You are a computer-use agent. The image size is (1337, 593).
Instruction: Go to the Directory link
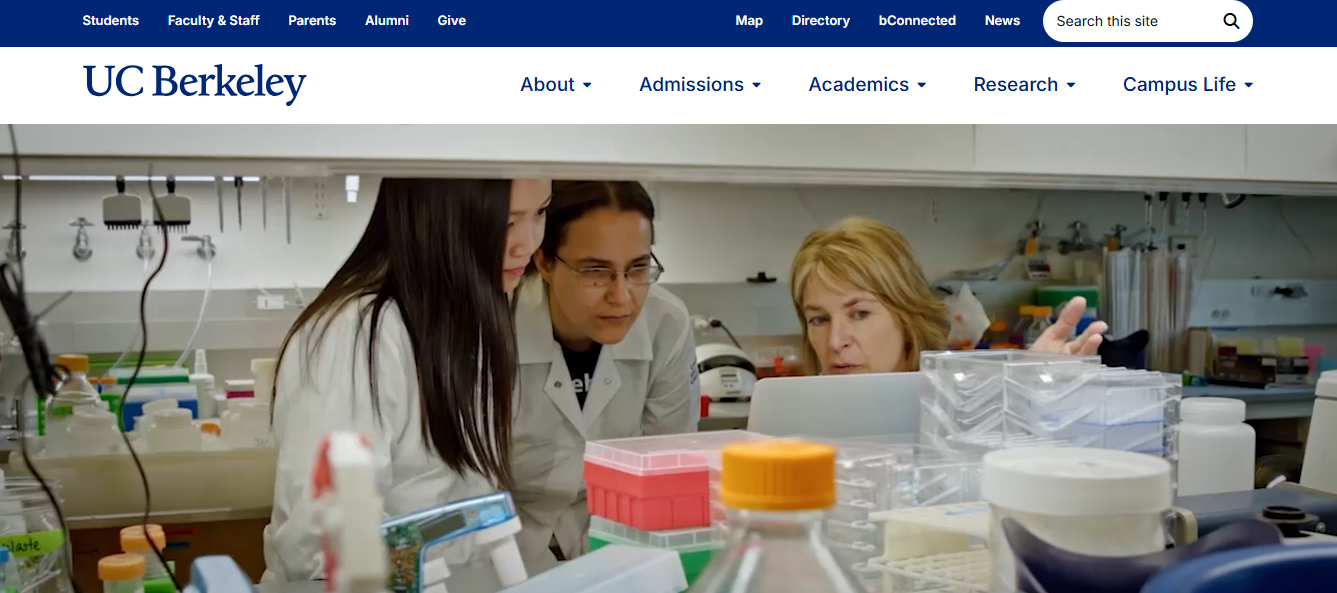(820, 21)
